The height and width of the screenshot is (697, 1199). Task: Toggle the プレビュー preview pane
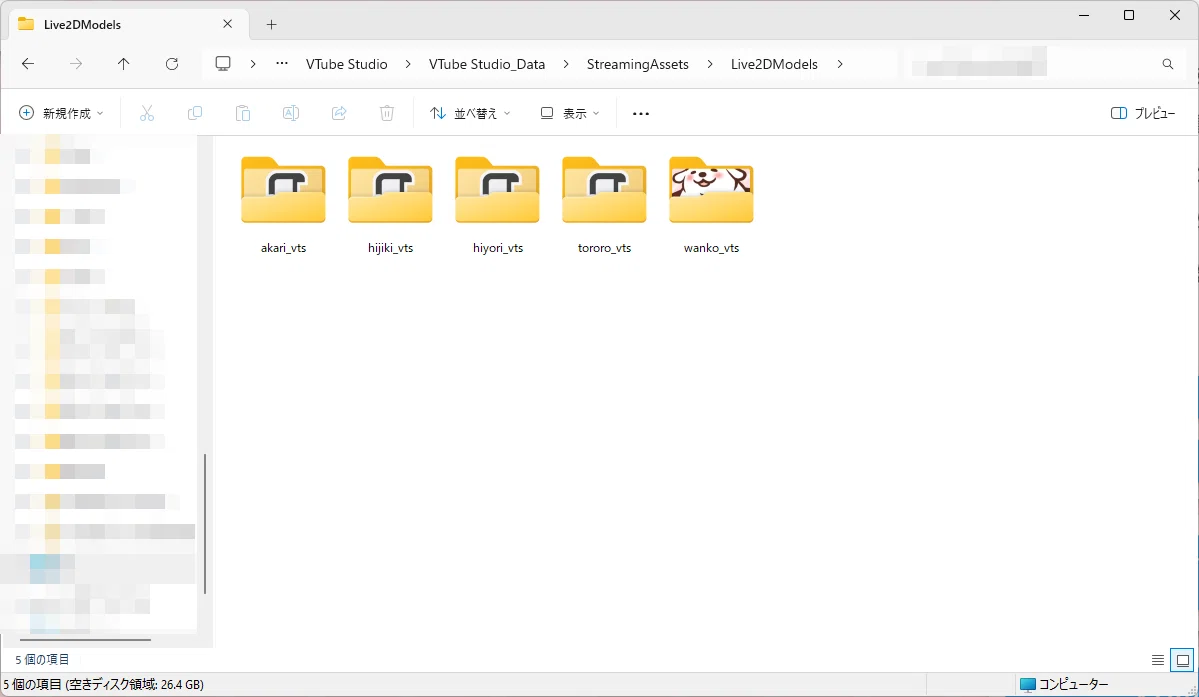[1142, 113]
